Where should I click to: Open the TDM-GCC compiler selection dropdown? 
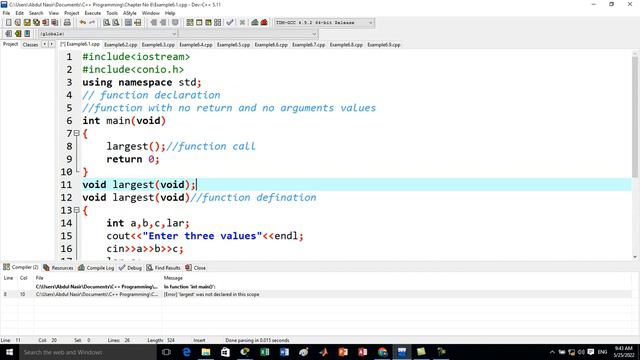[x=324, y=22]
